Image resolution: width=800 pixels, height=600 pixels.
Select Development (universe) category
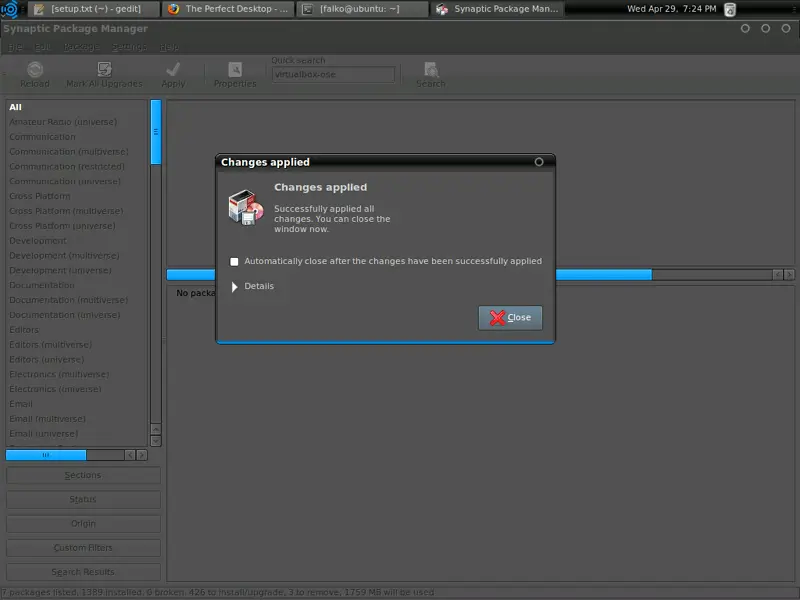point(78,270)
